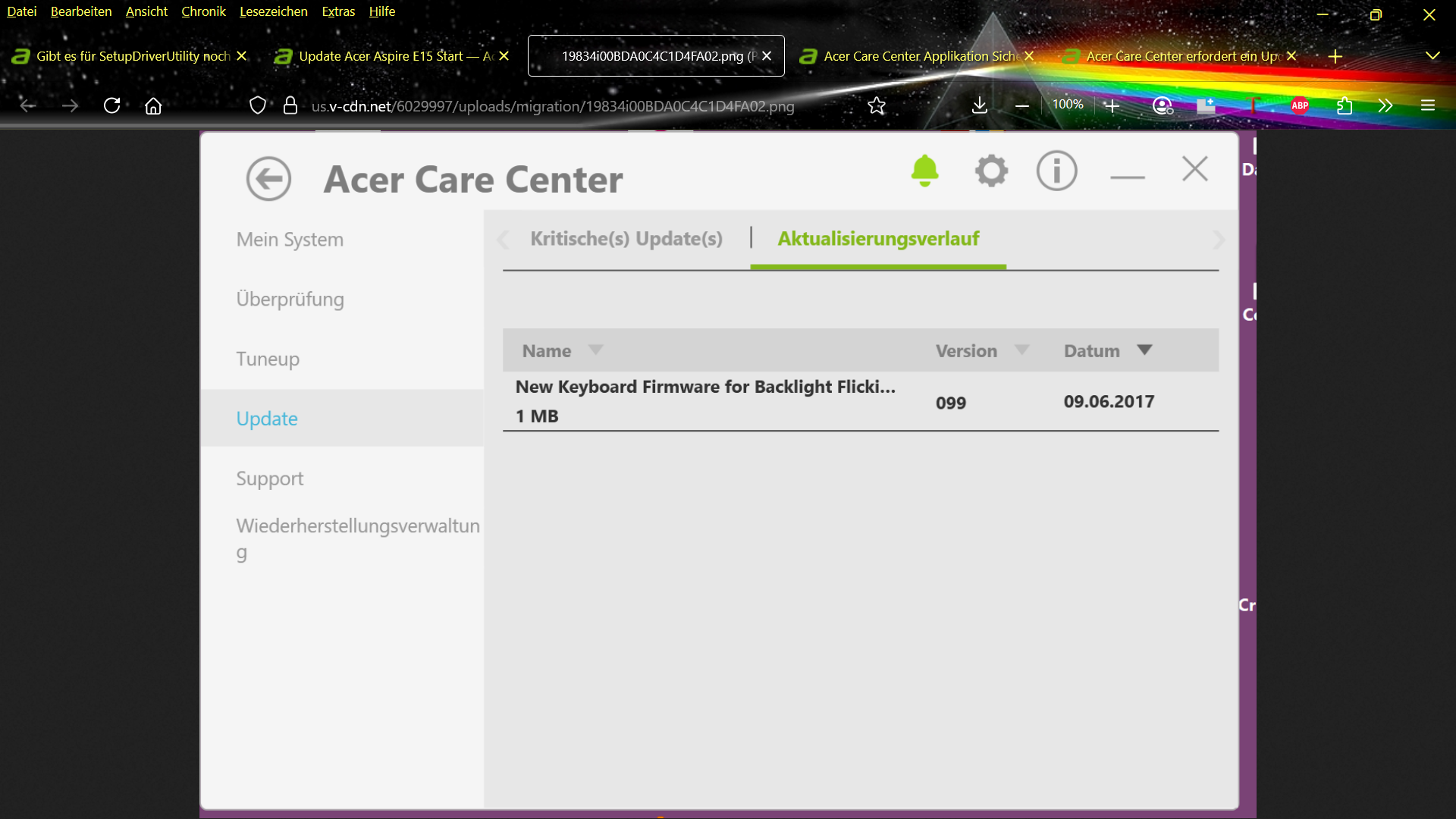Open the downloads panel
Image resolution: width=1456 pixels, height=819 pixels.
[980, 105]
